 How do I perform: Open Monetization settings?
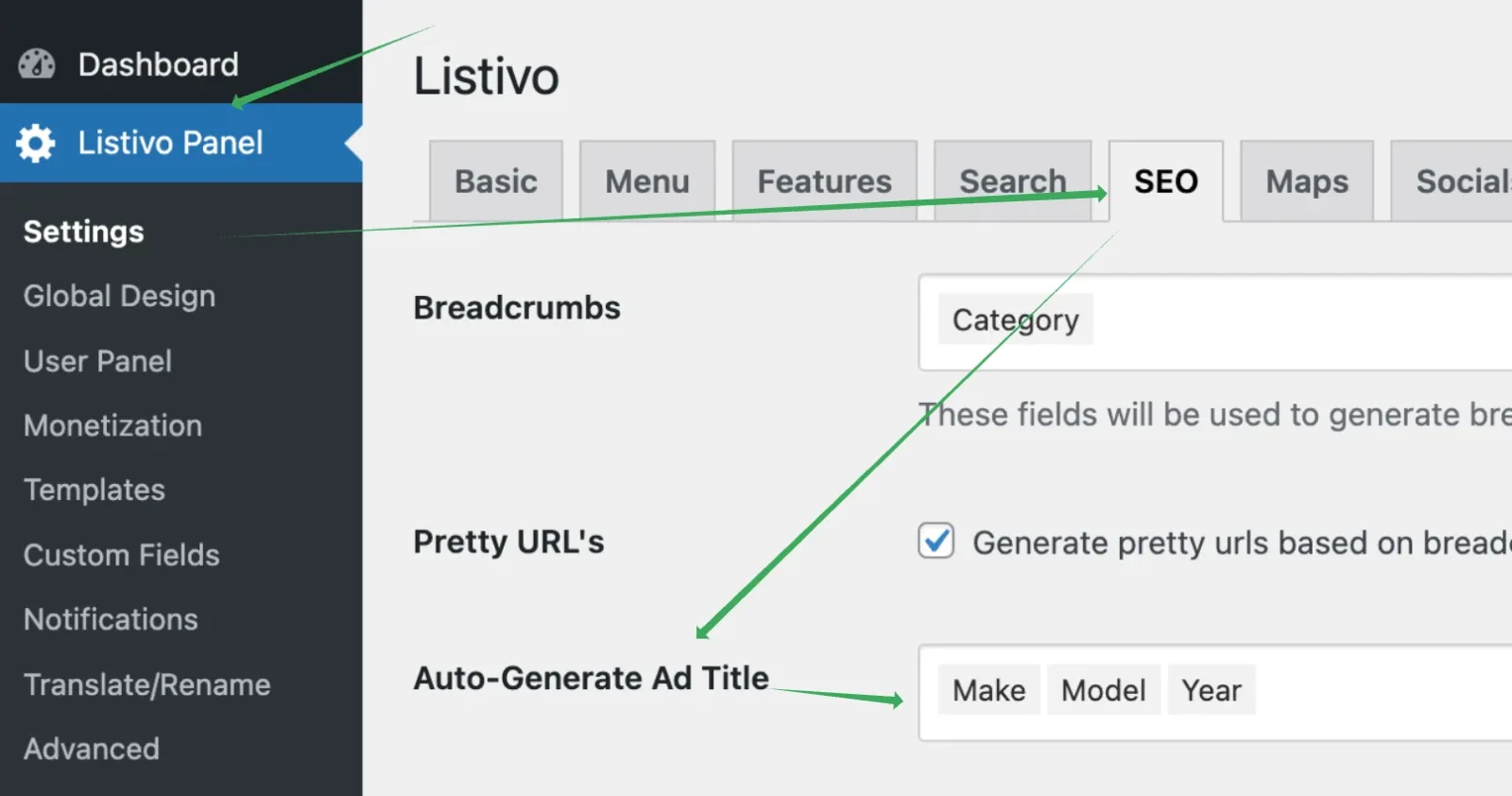coord(112,425)
